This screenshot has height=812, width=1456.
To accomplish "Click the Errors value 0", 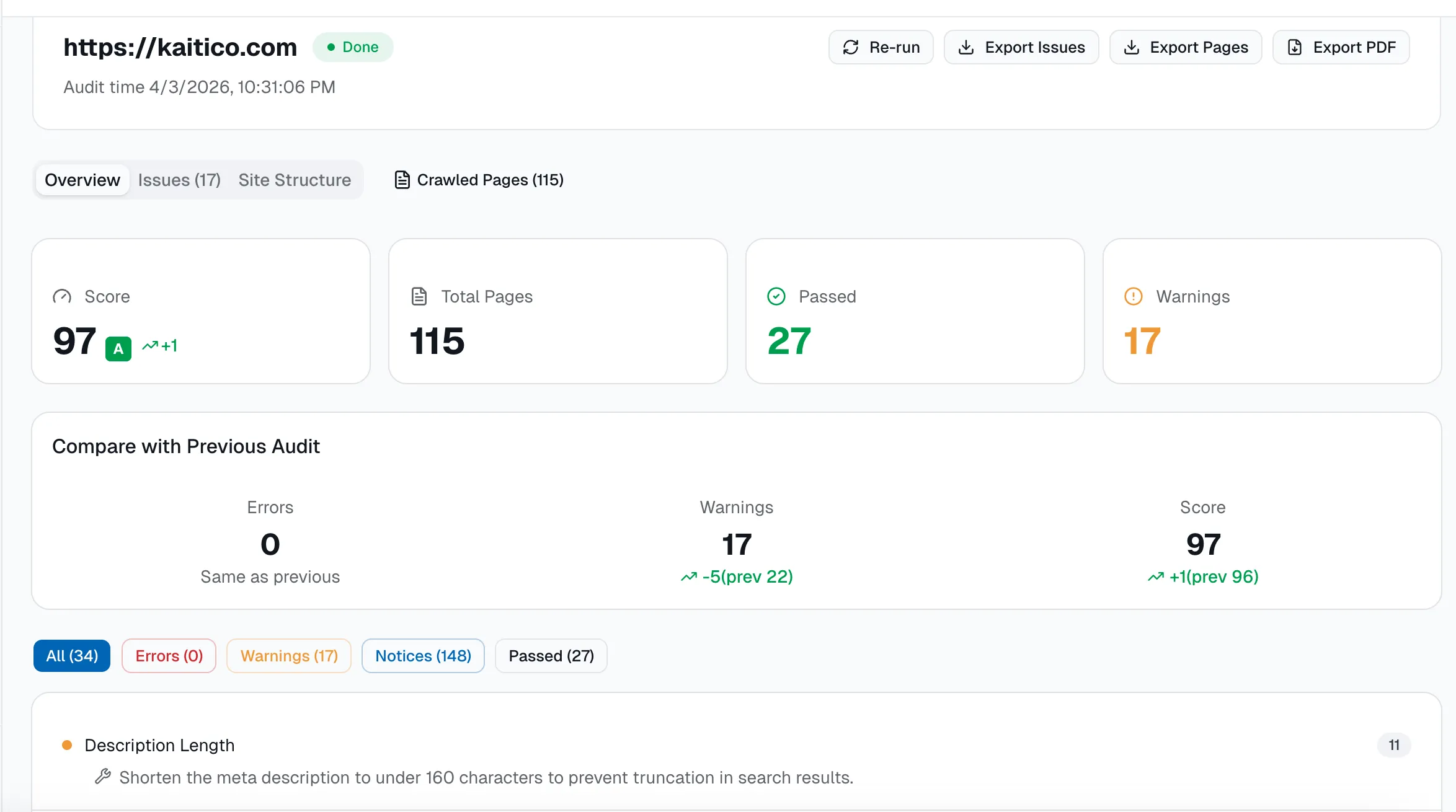I will 270,545.
